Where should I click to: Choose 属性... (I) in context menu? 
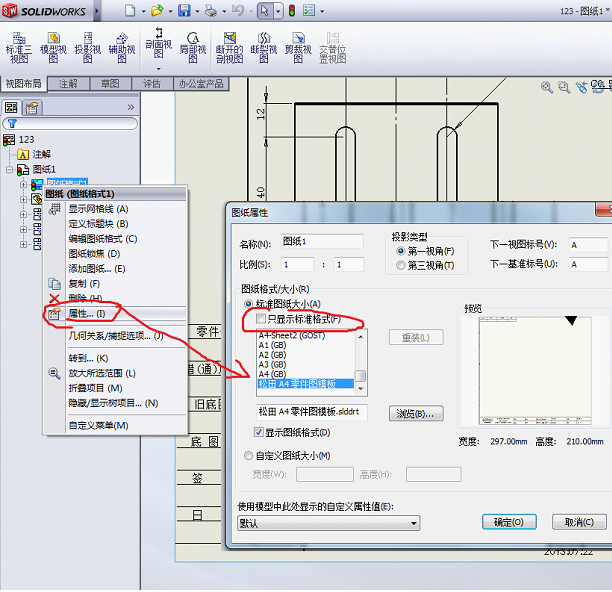coord(116,313)
